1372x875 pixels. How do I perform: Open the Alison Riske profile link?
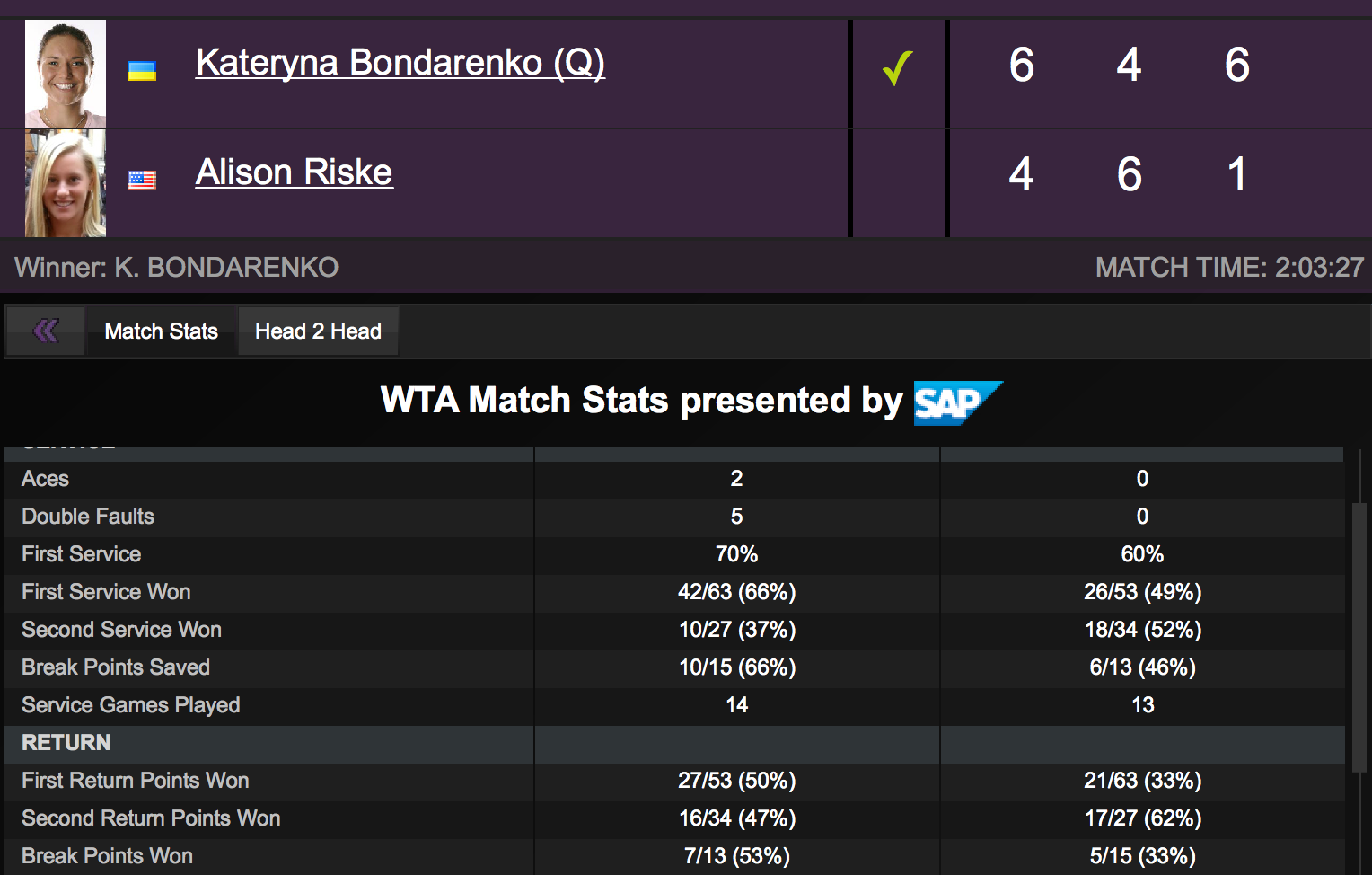click(294, 172)
